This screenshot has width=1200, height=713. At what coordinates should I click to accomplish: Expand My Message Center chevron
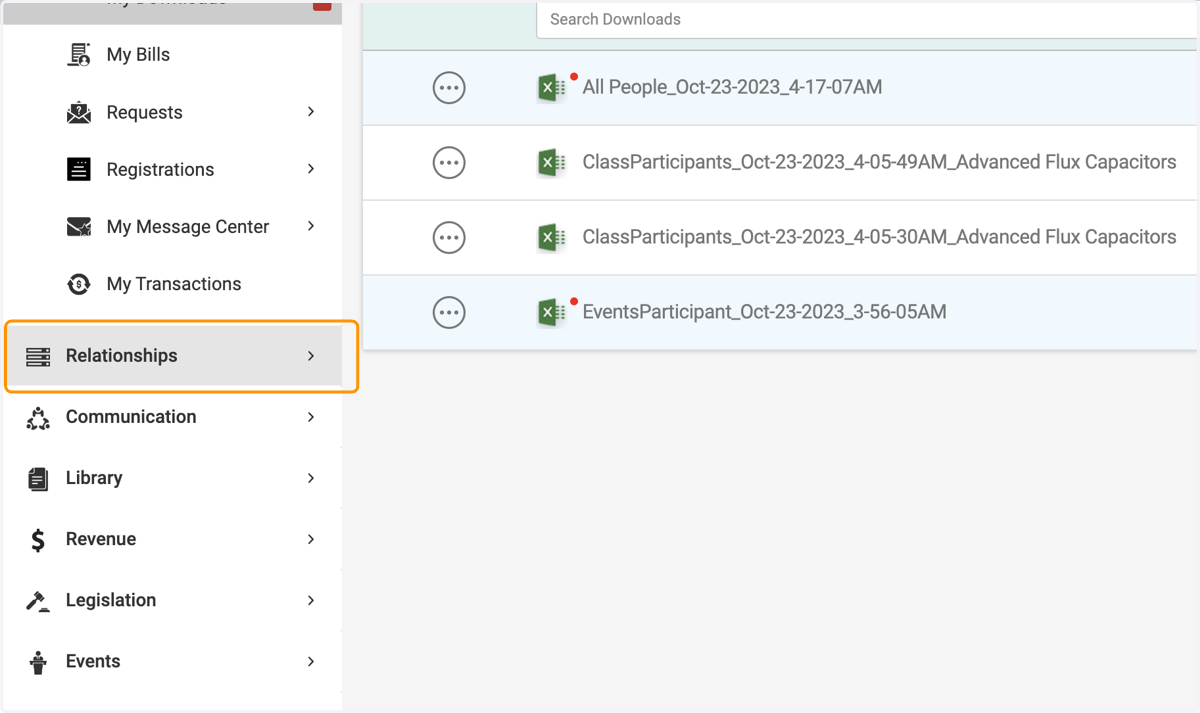point(311,226)
